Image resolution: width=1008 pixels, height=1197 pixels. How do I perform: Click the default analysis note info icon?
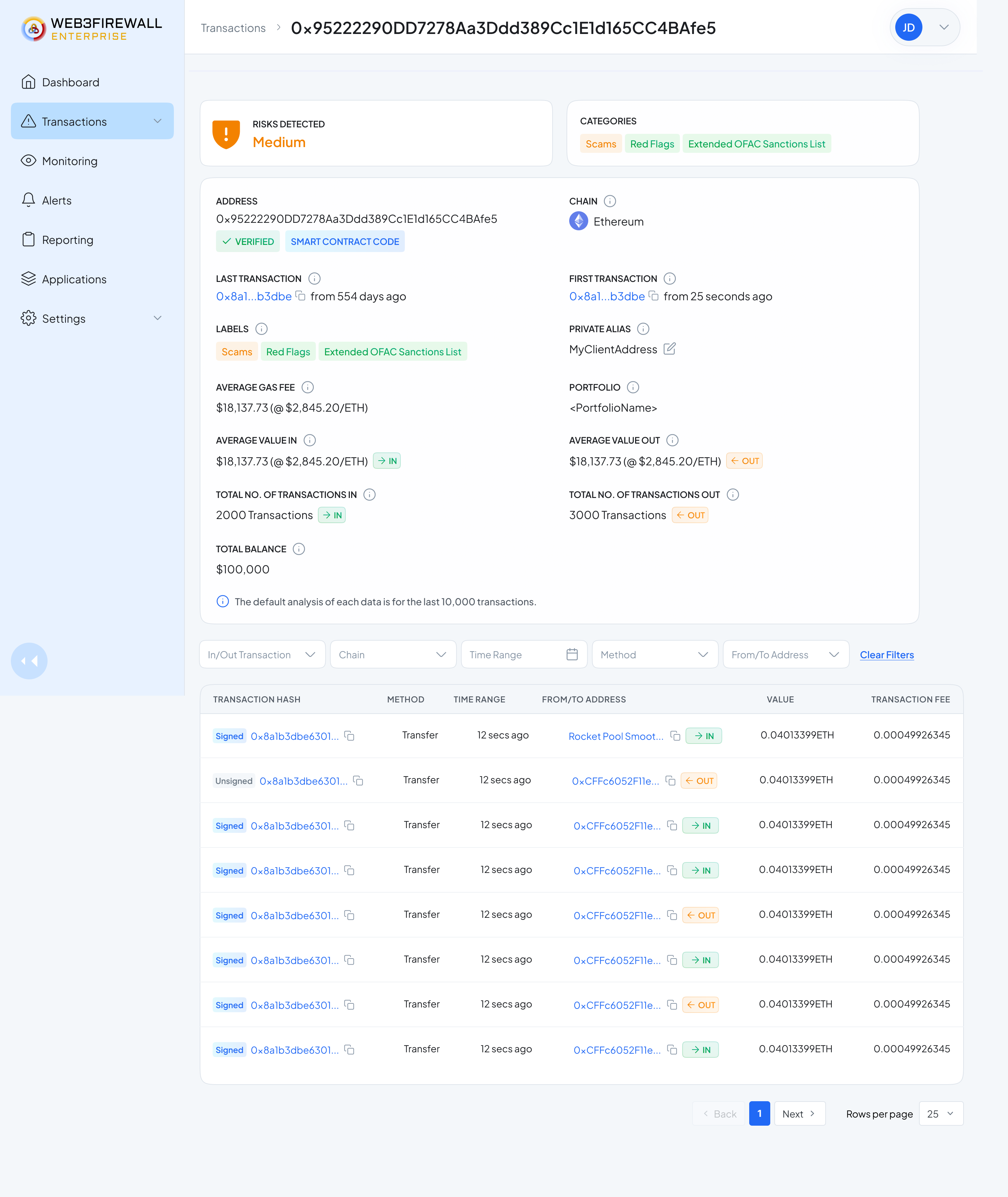[x=223, y=601]
